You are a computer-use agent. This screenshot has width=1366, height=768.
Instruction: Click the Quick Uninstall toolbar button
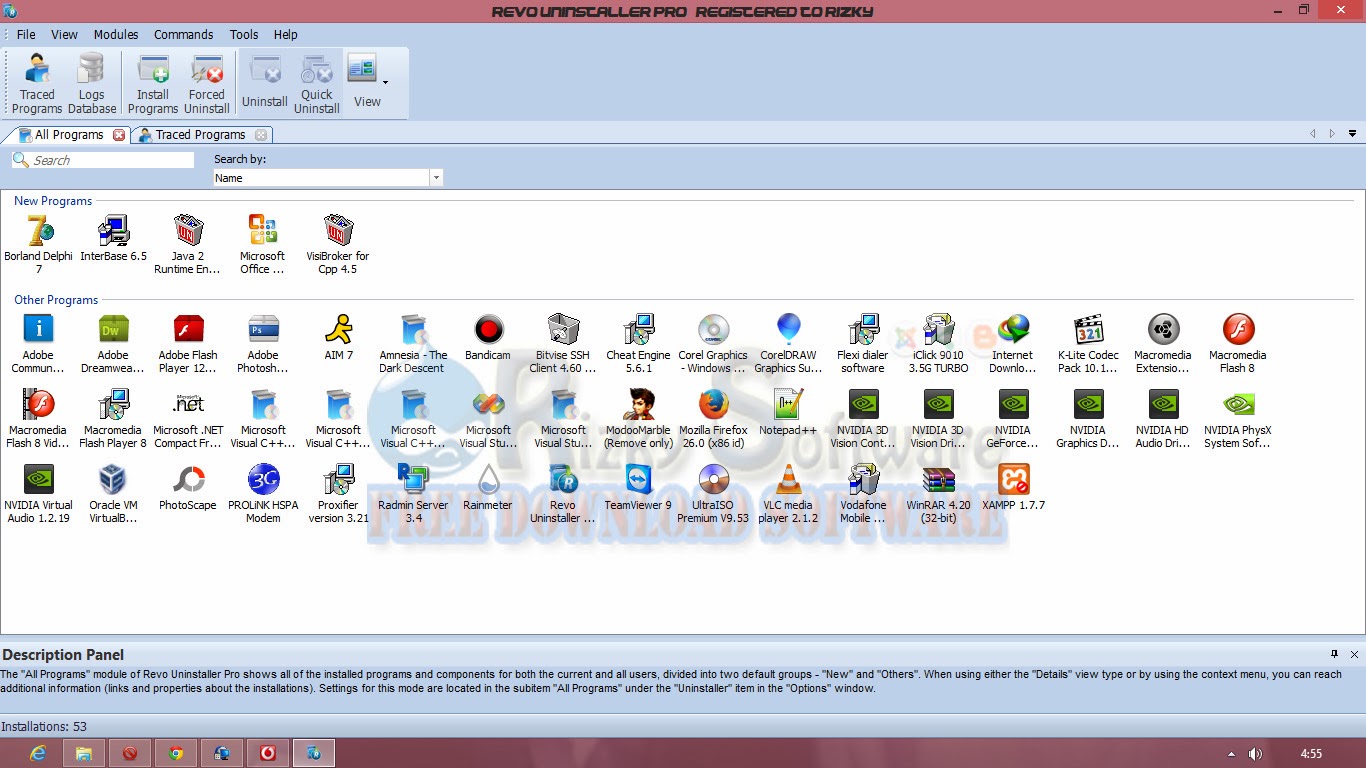pyautogui.click(x=317, y=84)
